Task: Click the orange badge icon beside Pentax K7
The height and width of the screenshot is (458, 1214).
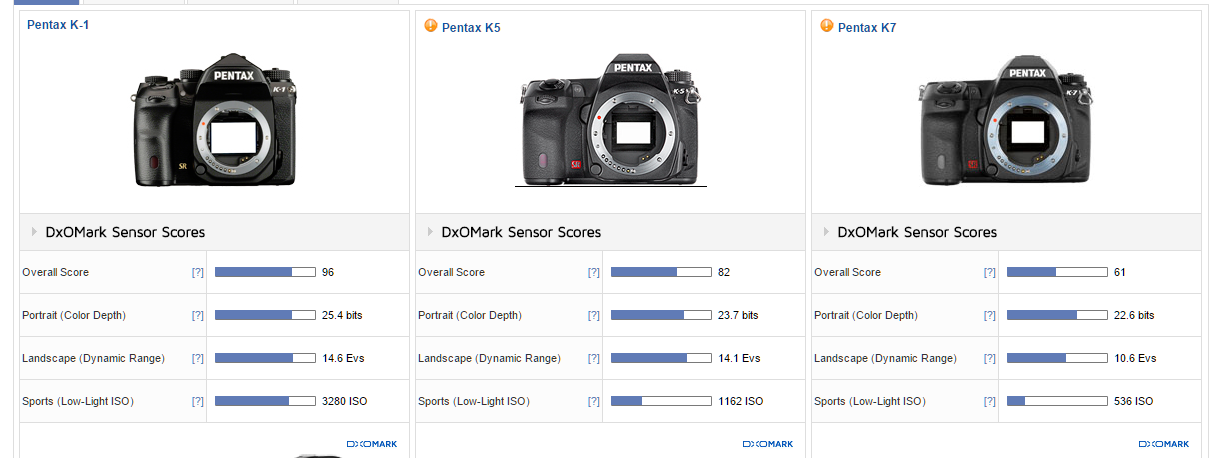Action: pos(827,26)
